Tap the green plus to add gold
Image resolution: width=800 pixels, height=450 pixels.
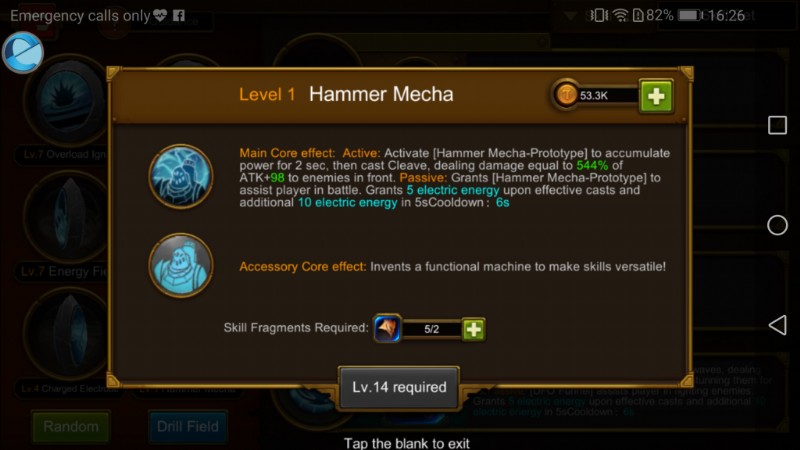[x=656, y=95]
